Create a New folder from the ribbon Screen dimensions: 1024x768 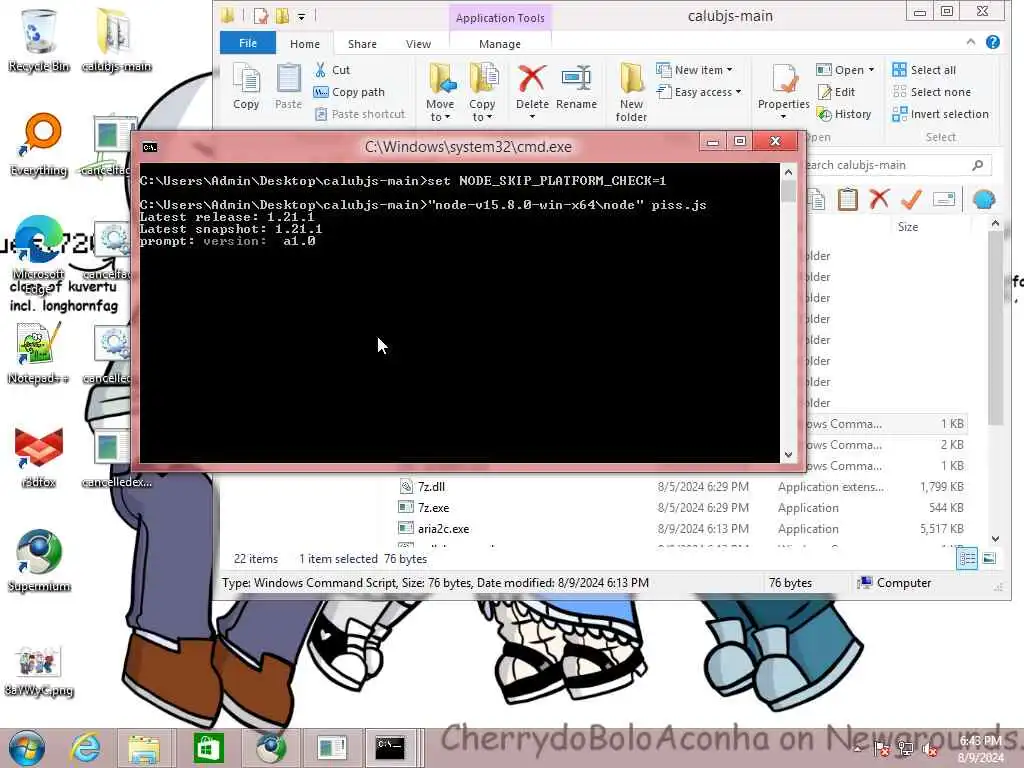pyautogui.click(x=631, y=93)
